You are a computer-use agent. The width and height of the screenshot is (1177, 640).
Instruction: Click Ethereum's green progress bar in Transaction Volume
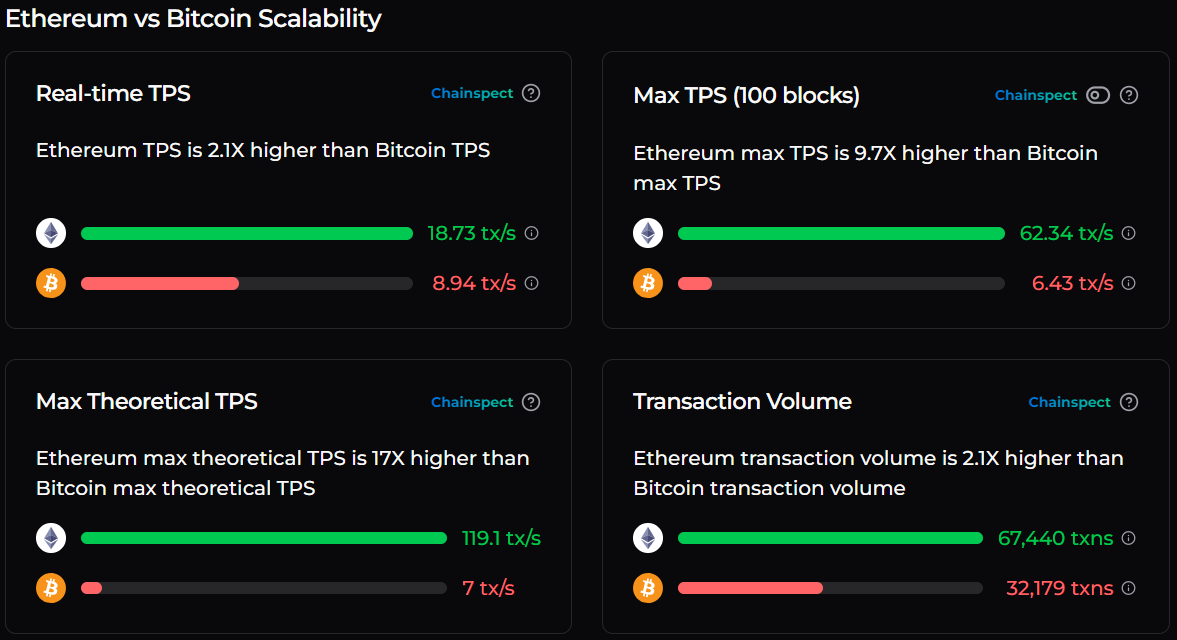pos(829,537)
